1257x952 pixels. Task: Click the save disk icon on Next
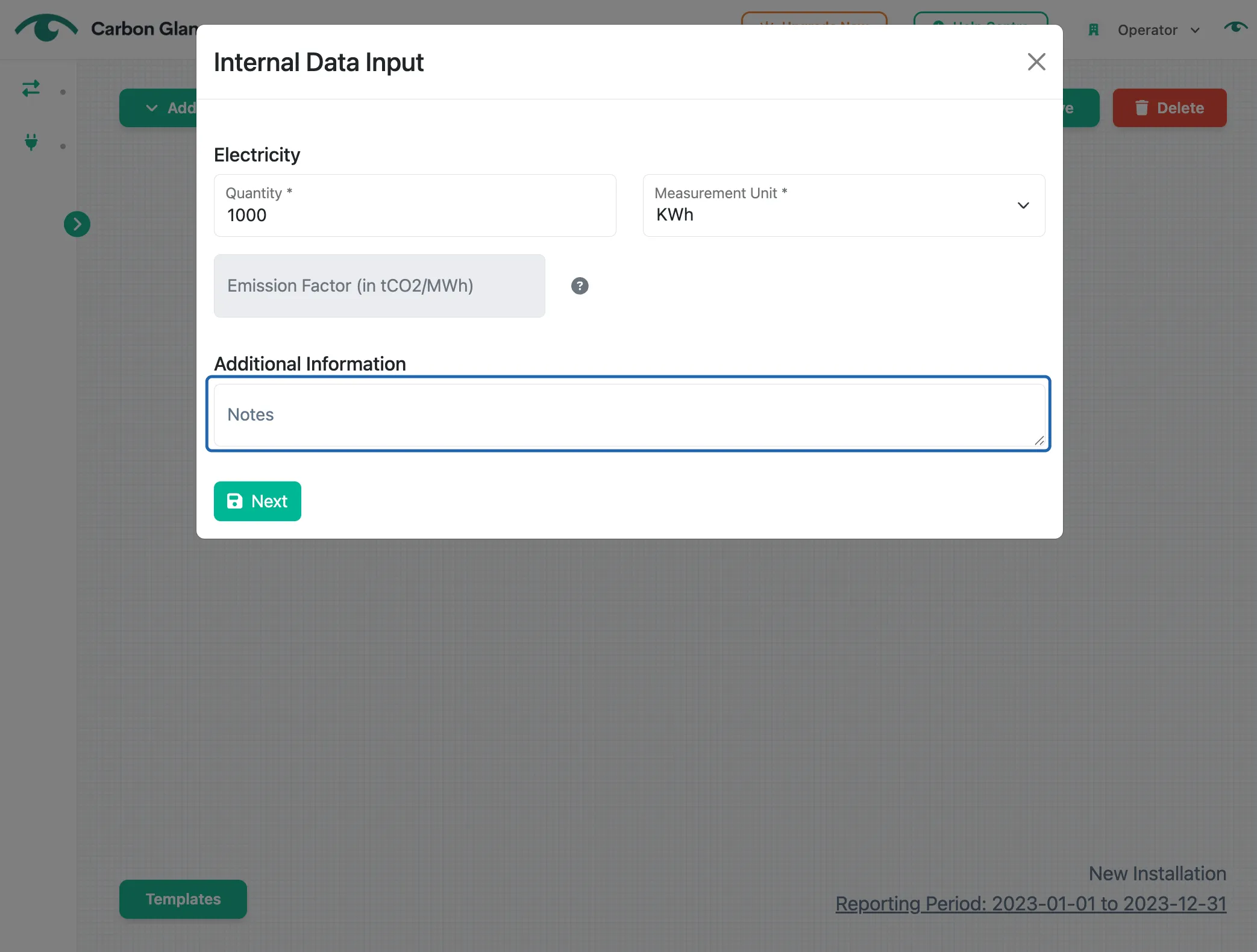pyautogui.click(x=234, y=501)
